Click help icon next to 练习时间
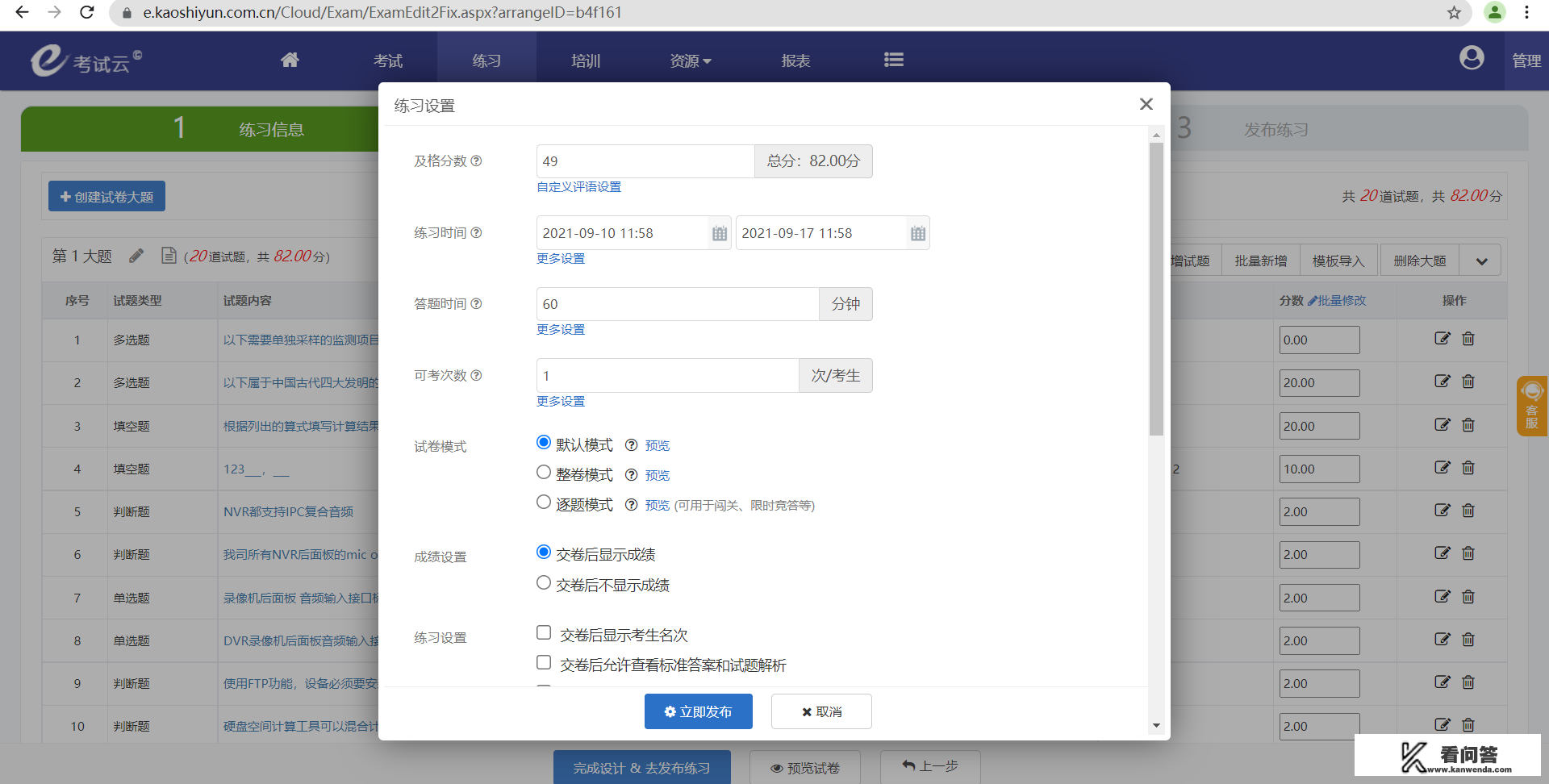1549x784 pixels. pos(476,232)
